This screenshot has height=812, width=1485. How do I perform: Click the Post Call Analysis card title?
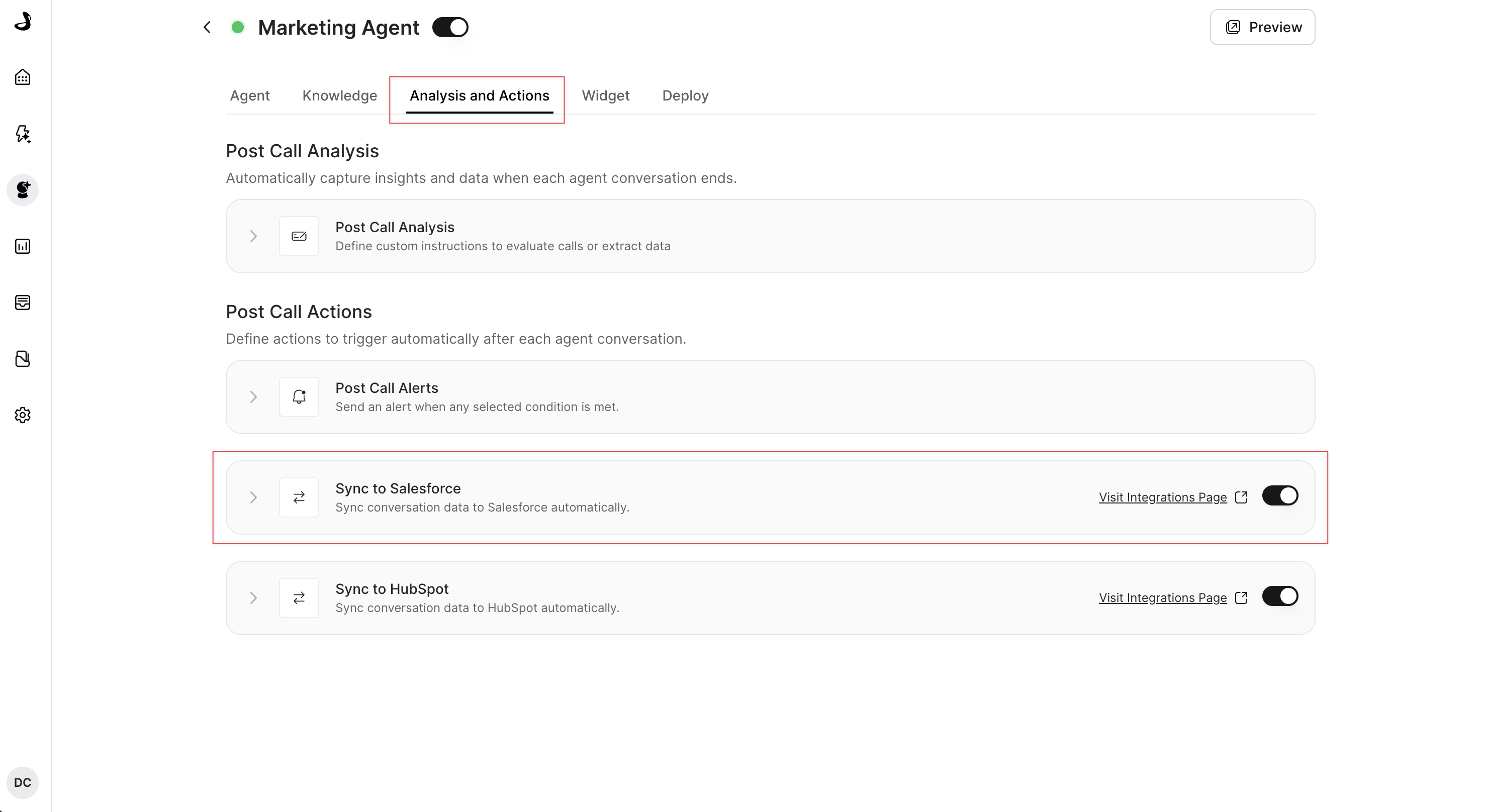[395, 227]
